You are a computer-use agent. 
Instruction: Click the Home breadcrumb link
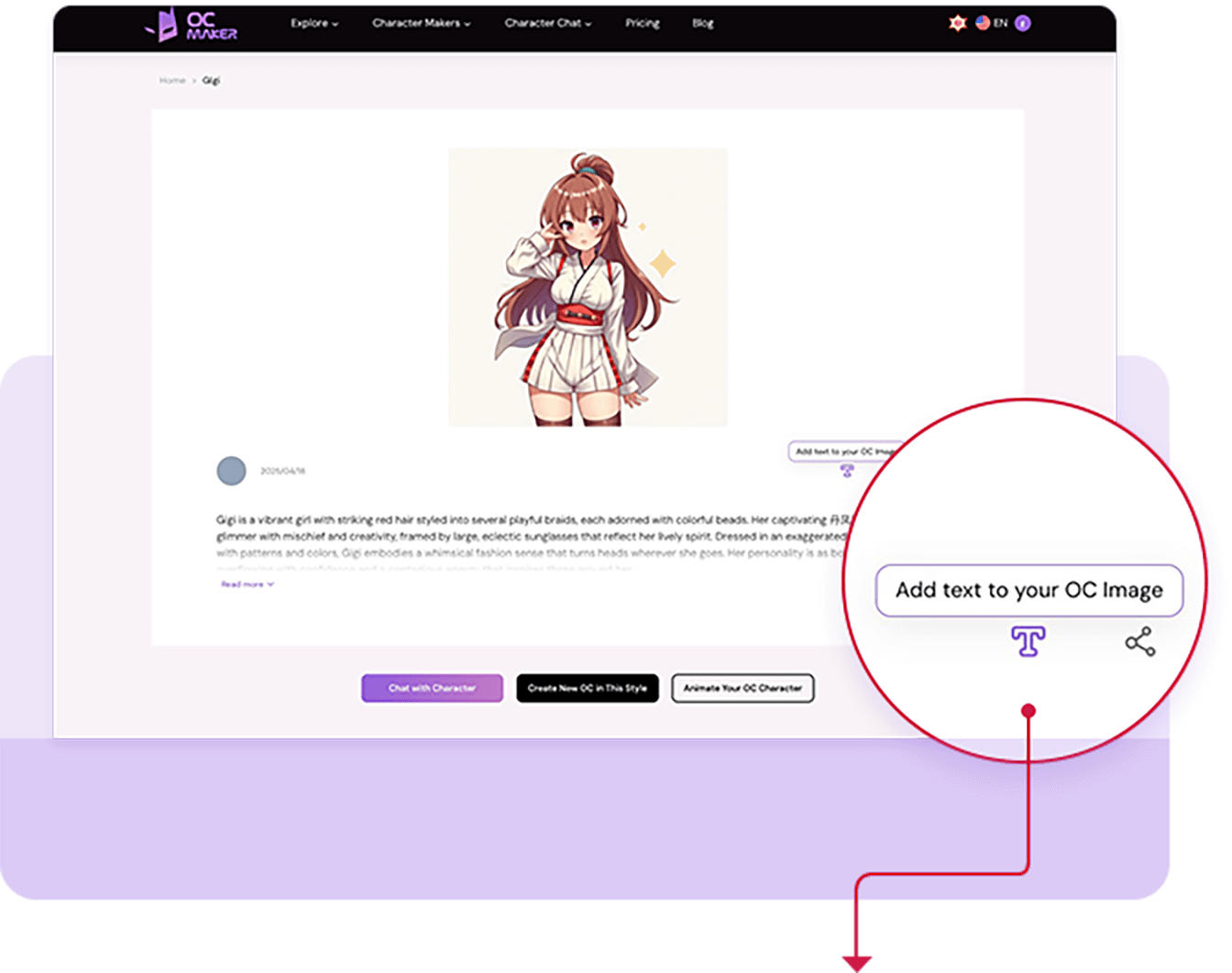tap(171, 80)
